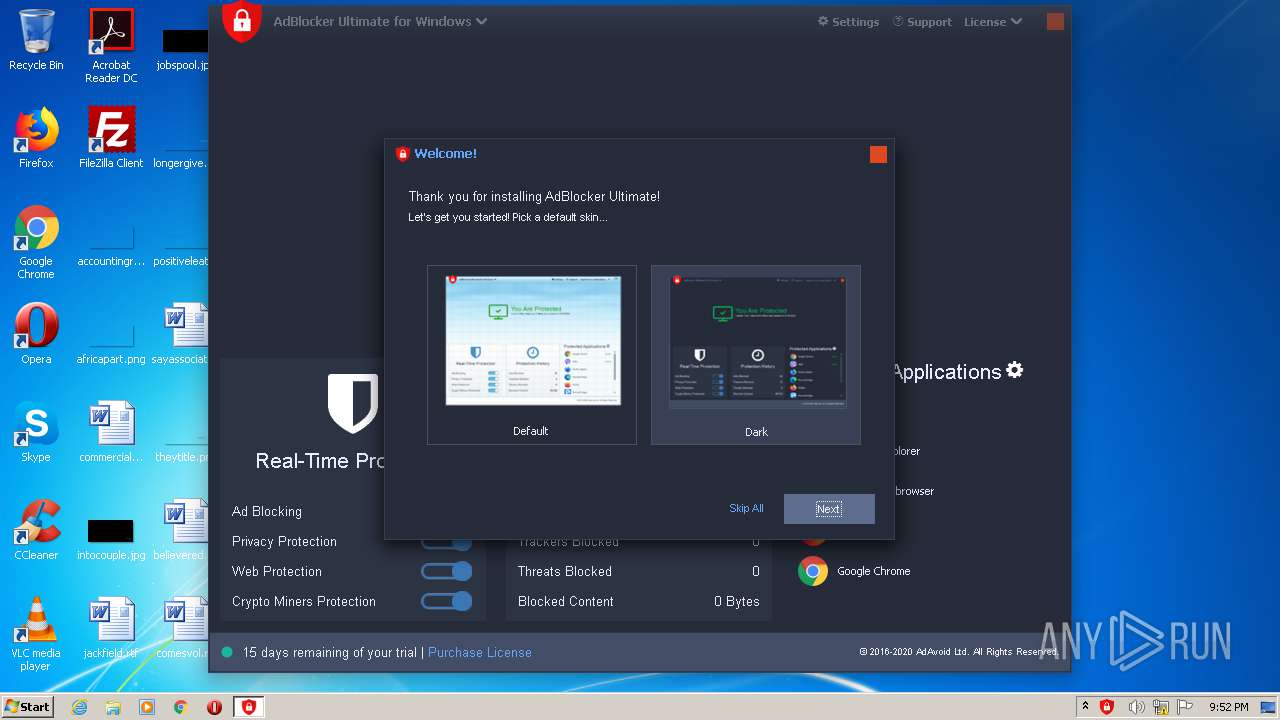Click the Real-Time Protection shield icon
1280x720 pixels.
[353, 403]
